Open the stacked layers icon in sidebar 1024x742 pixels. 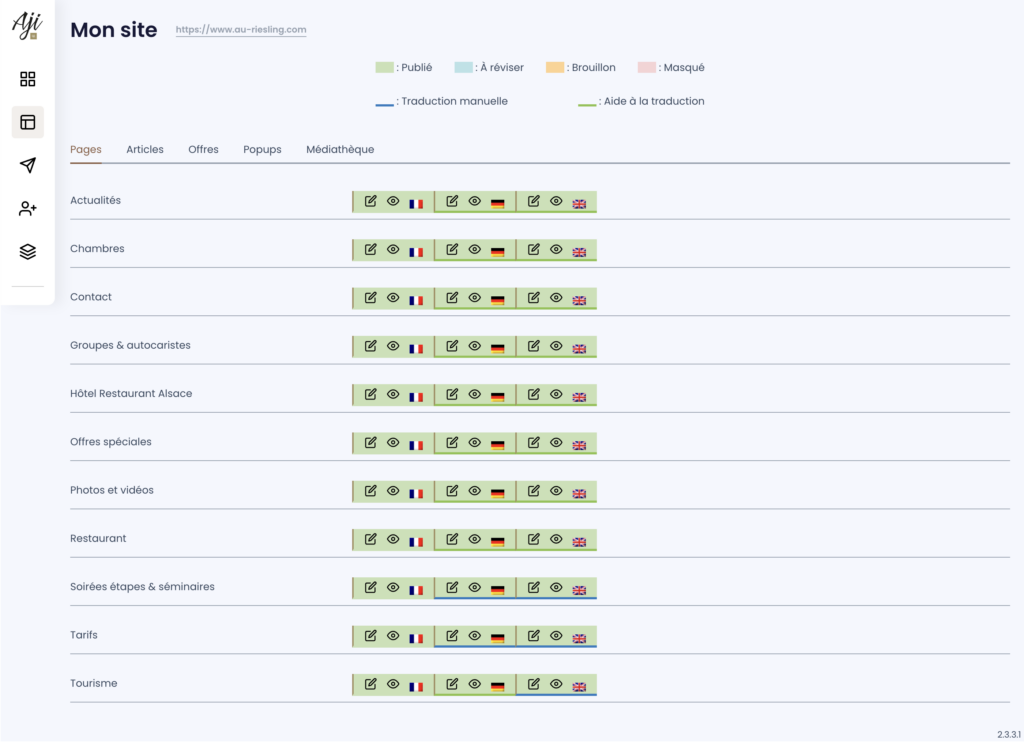pos(28,252)
